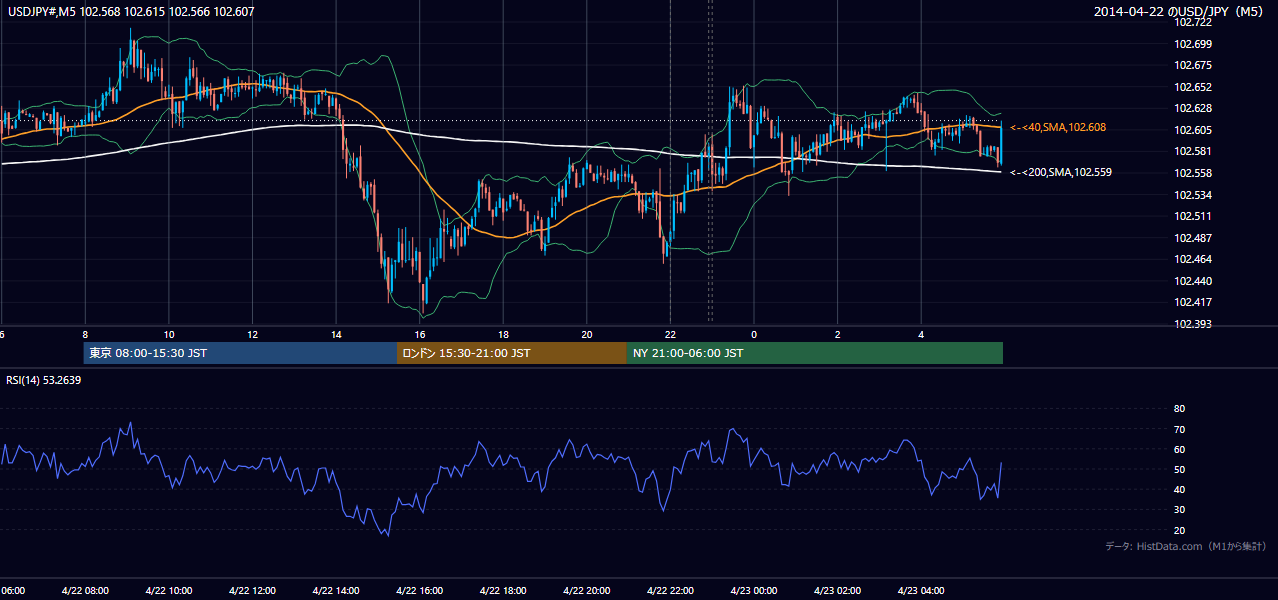This screenshot has height=600, width=1278.
Task: Click the 40 SMA 102.608 orange label
Action: click(1057, 128)
